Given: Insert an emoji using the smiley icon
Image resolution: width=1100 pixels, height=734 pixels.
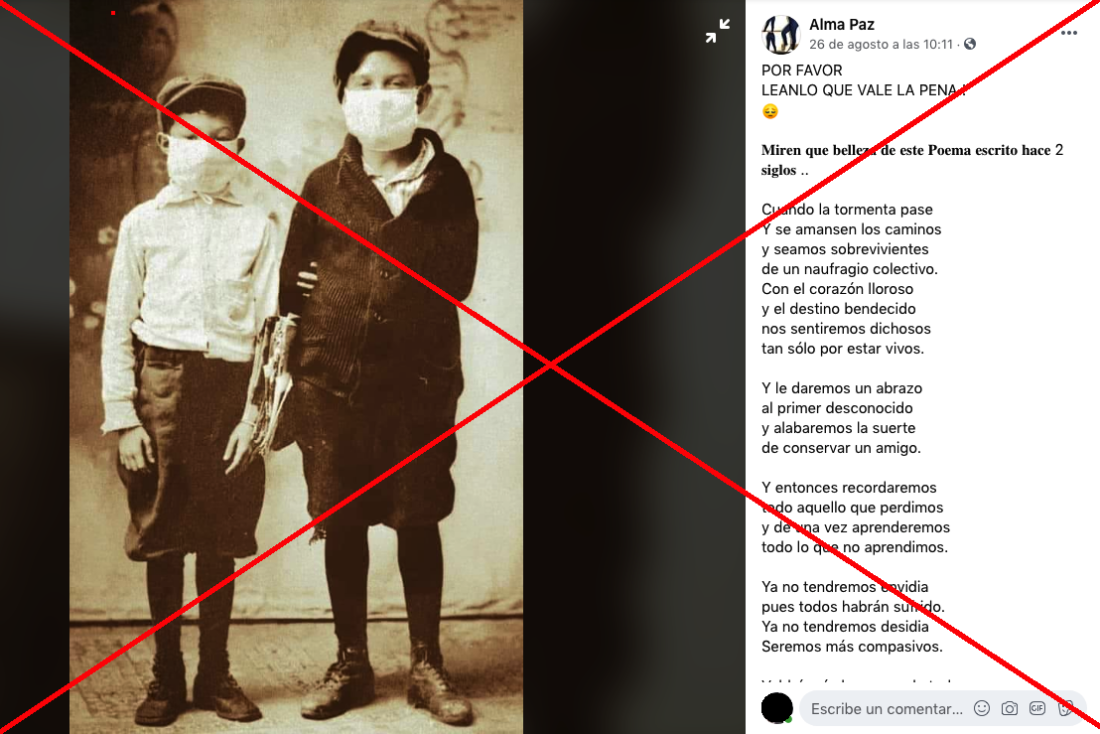Looking at the screenshot, I should 981,709.
